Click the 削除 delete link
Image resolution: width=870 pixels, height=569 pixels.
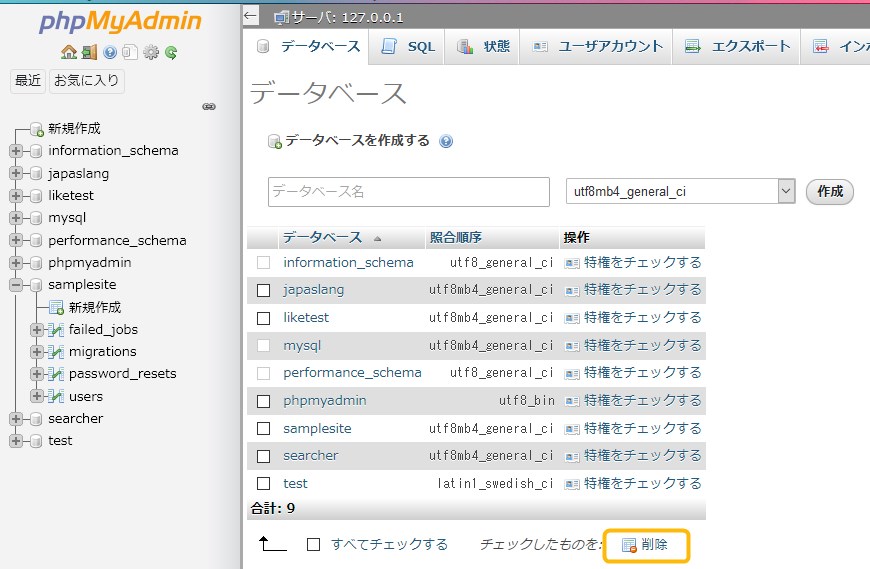[x=646, y=545]
